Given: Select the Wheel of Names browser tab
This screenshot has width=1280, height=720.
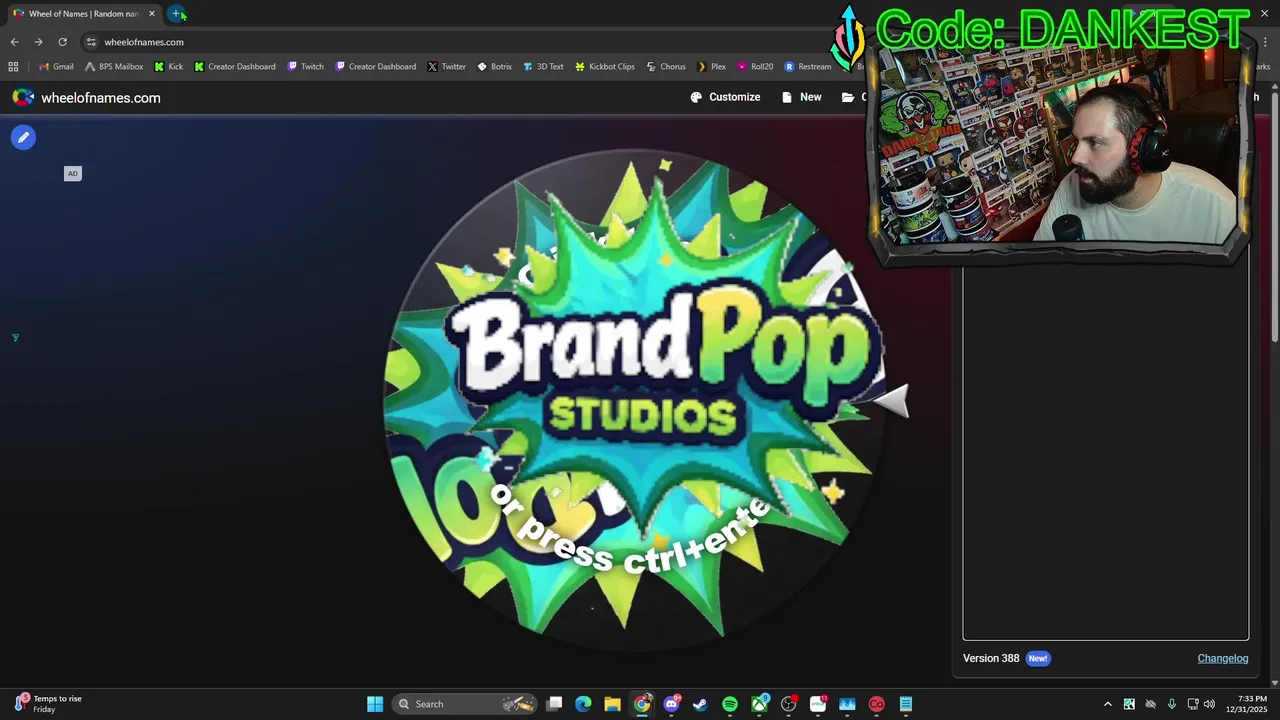Looking at the screenshot, I should coord(84,14).
